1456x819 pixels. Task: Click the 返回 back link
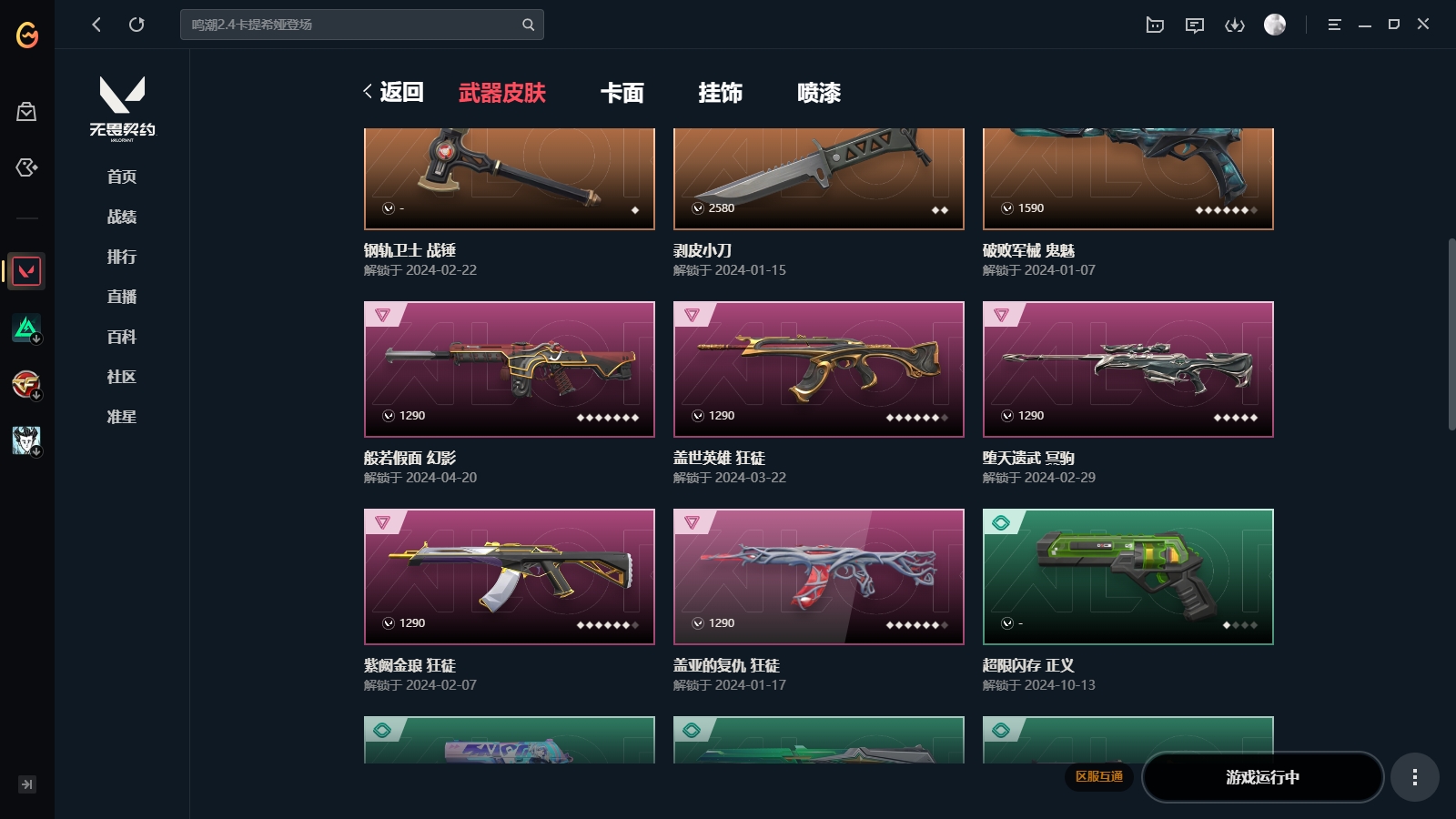pyautogui.click(x=393, y=92)
